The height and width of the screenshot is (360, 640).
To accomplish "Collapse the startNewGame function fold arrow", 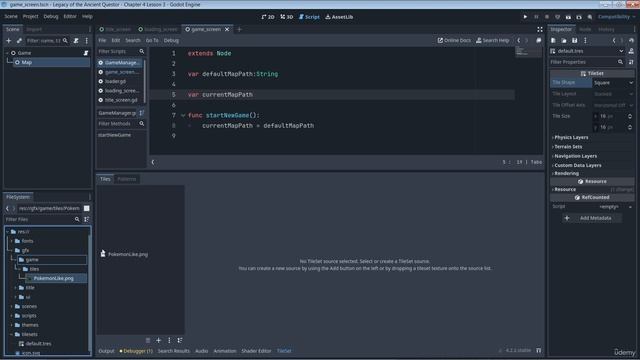I will point(183,116).
